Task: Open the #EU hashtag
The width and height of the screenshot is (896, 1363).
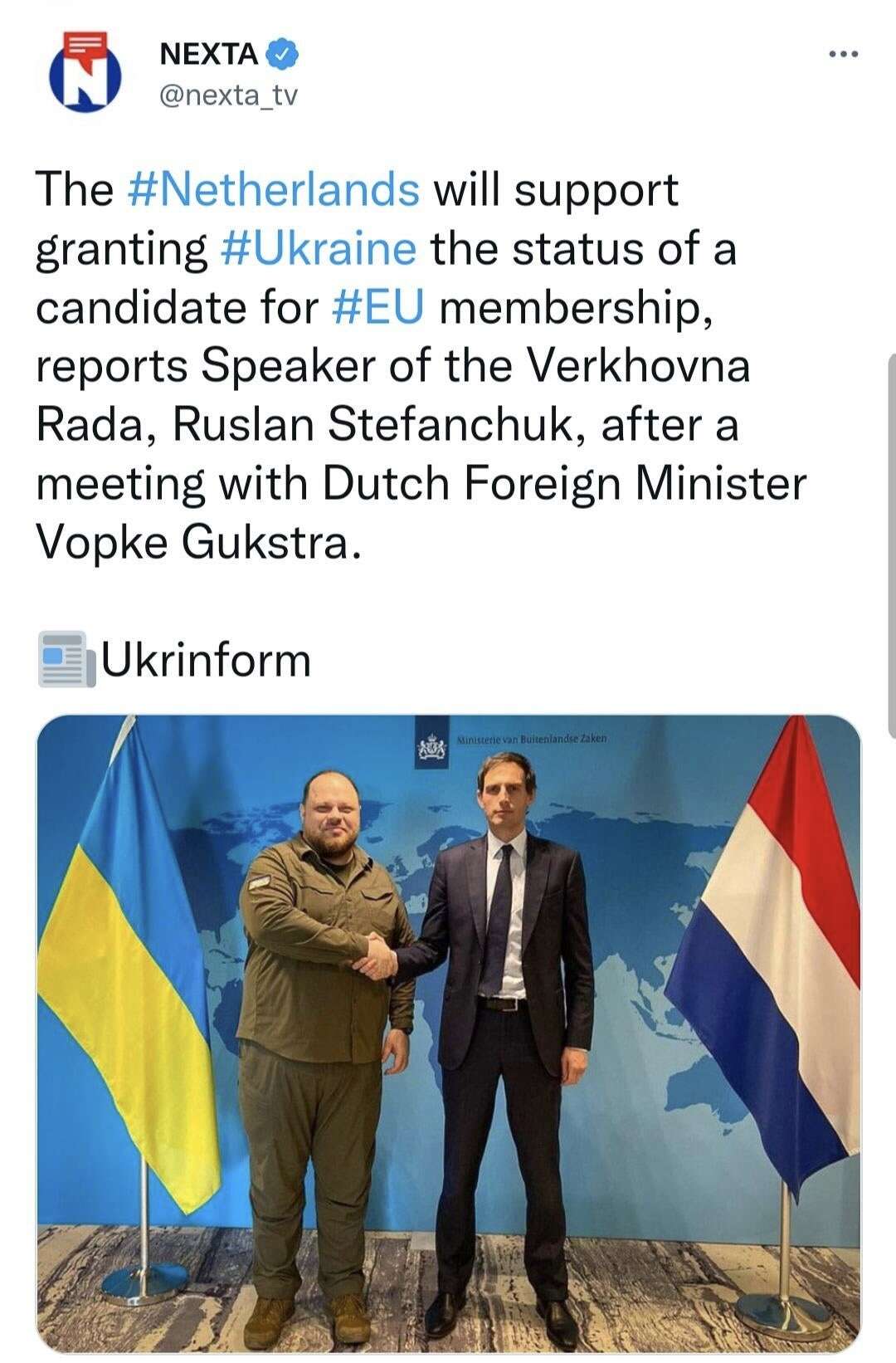Action: coord(378,306)
